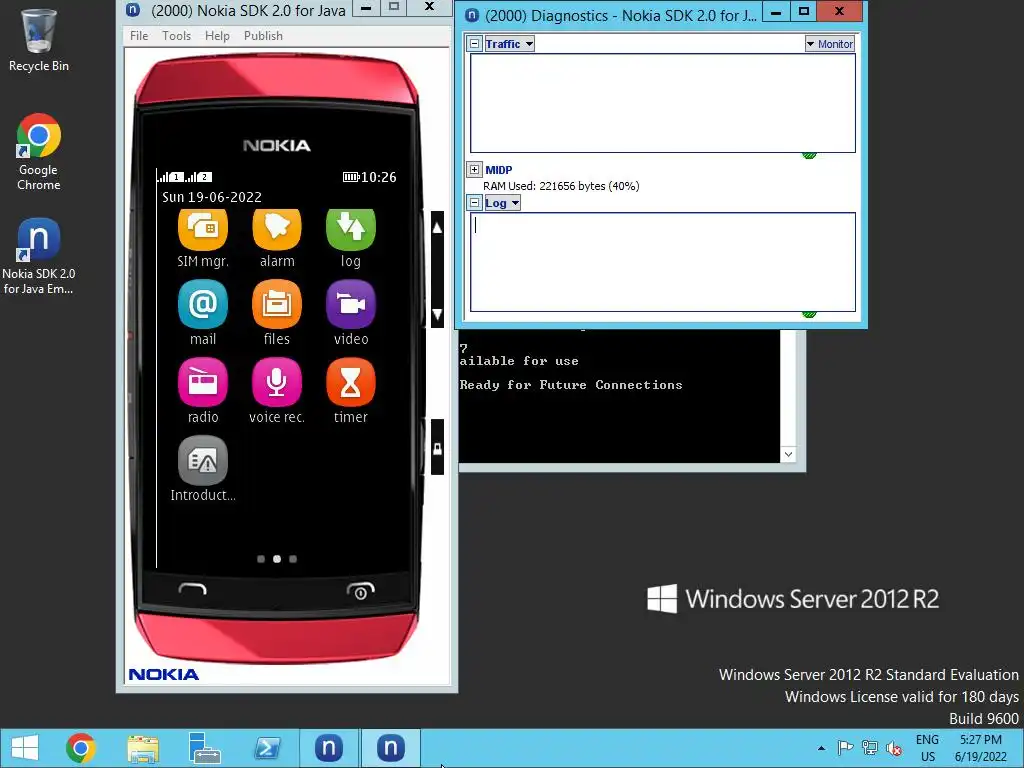This screenshot has height=768, width=1024.
Task: Tap the phone's call key
Action: tap(193, 590)
